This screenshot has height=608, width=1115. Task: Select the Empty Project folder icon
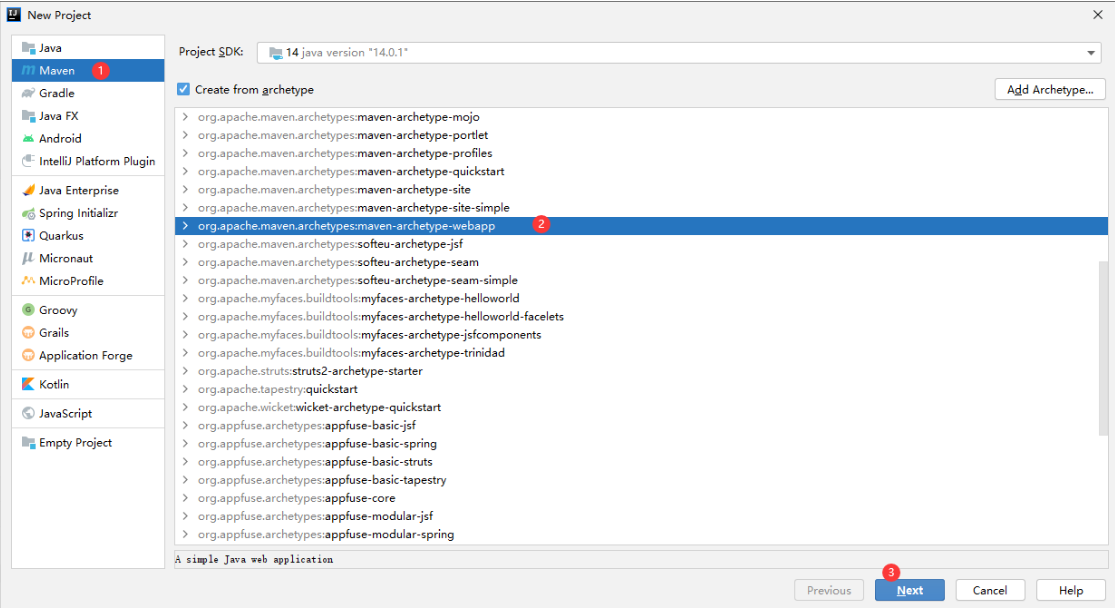point(28,442)
